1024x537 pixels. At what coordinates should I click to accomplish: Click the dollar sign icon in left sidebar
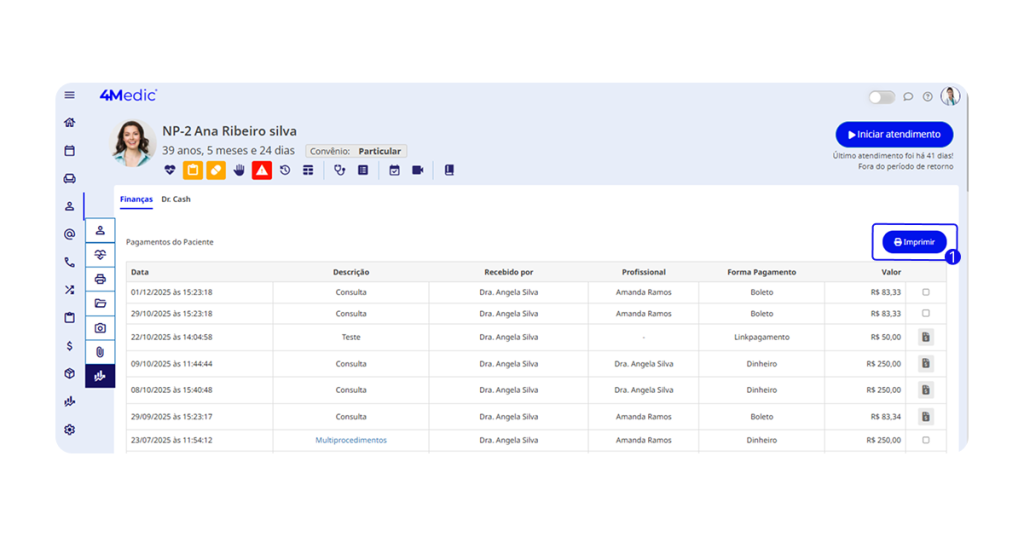coord(69,346)
